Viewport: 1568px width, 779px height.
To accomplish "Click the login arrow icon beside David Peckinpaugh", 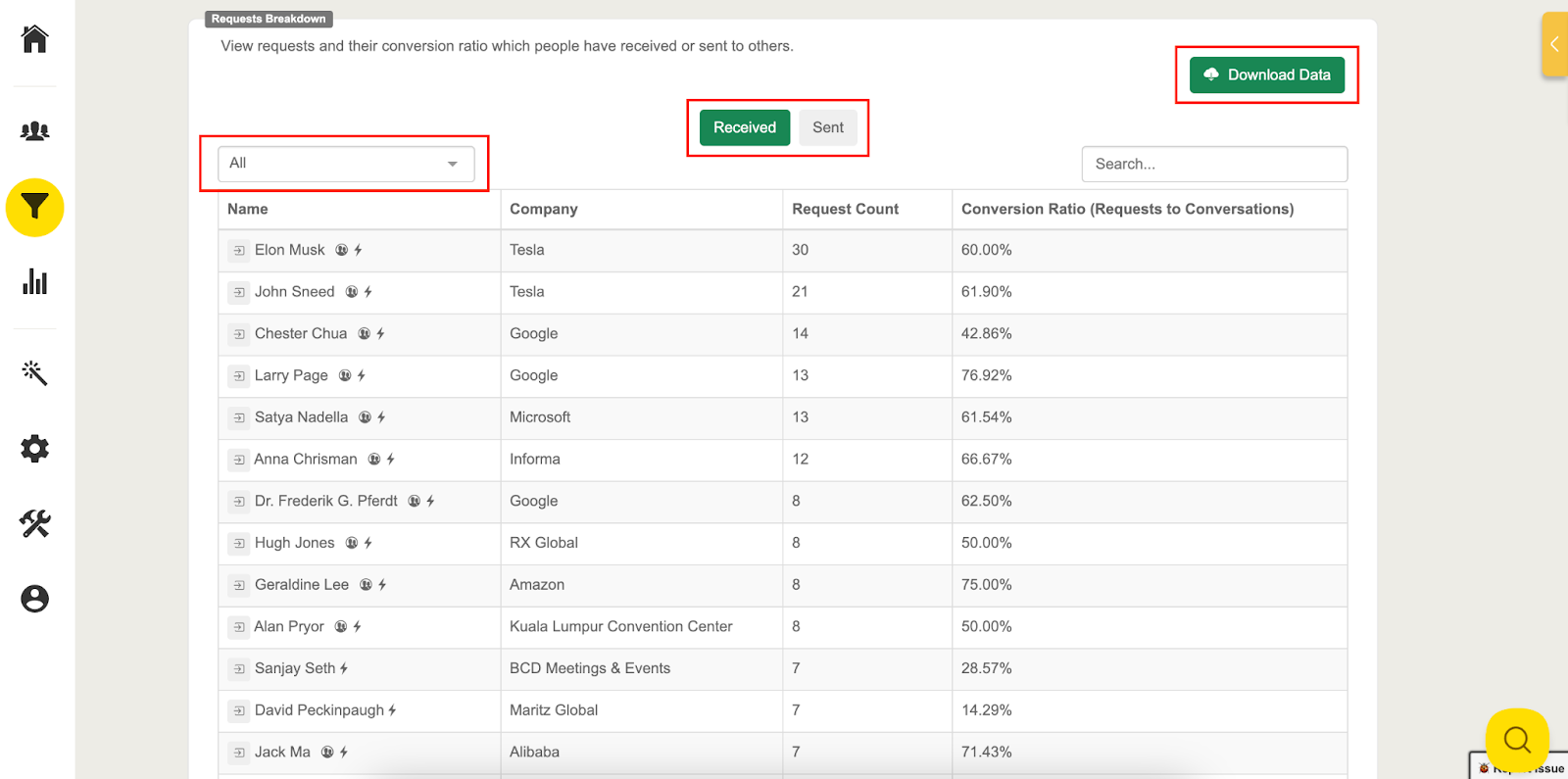I will (239, 710).
